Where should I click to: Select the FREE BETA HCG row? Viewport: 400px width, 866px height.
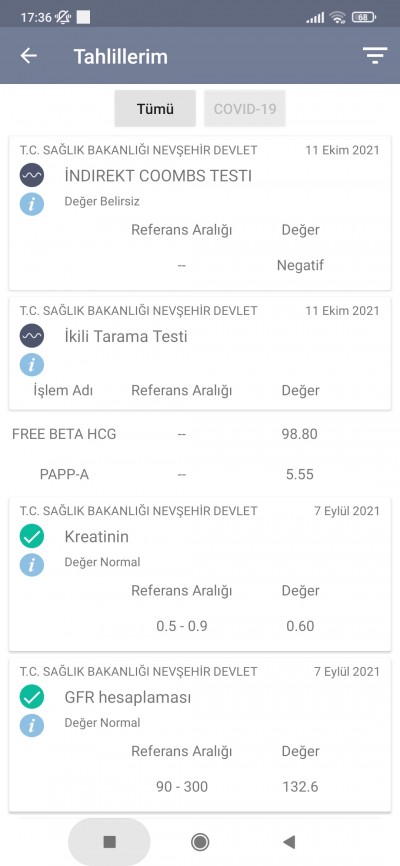click(x=200, y=434)
